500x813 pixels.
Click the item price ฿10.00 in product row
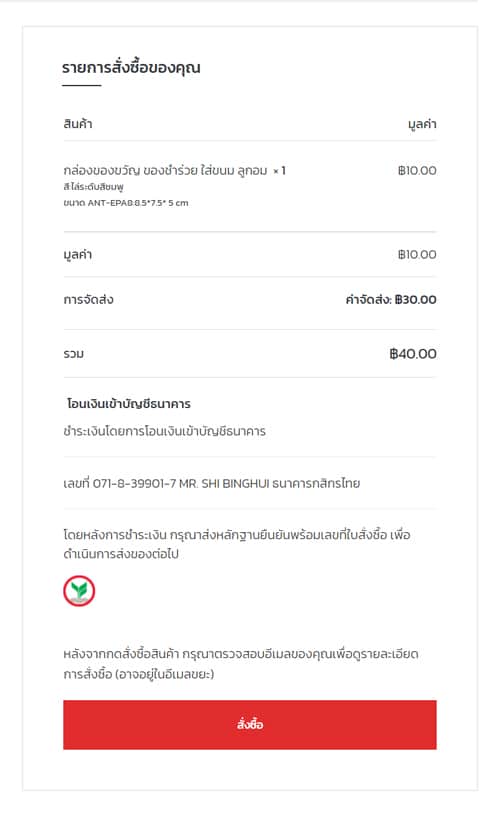417,171
